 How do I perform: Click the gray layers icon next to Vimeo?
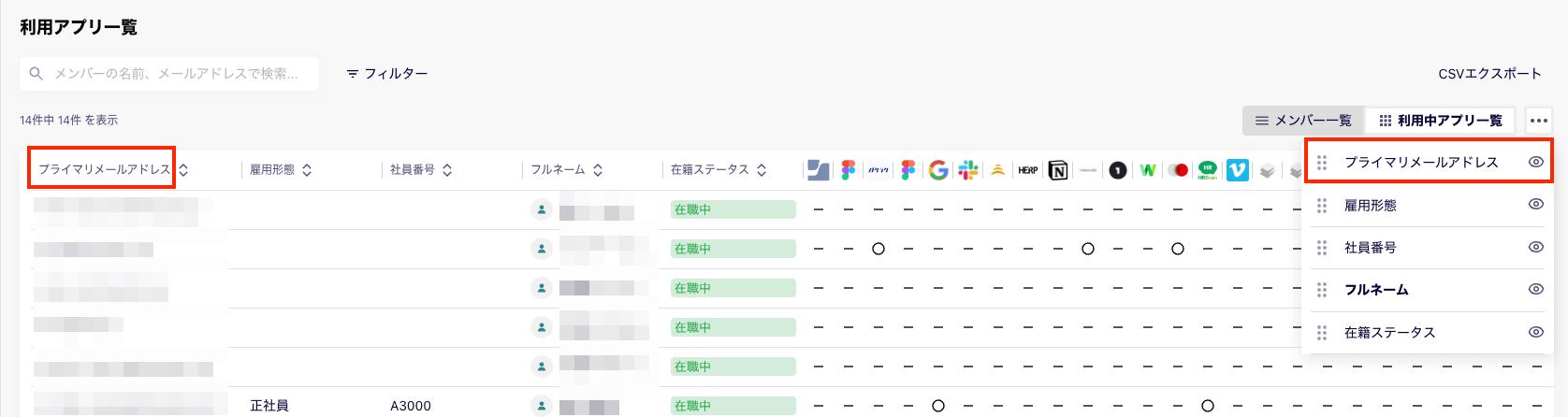pos(1268,170)
